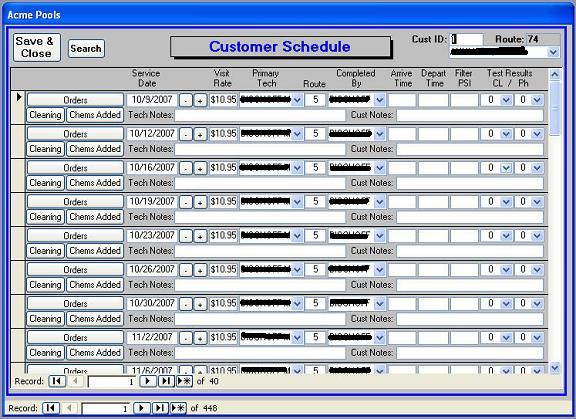Viewport: 576px width, 419px height.
Task: Click minus button on 10/9/2007 row
Action: (186, 100)
